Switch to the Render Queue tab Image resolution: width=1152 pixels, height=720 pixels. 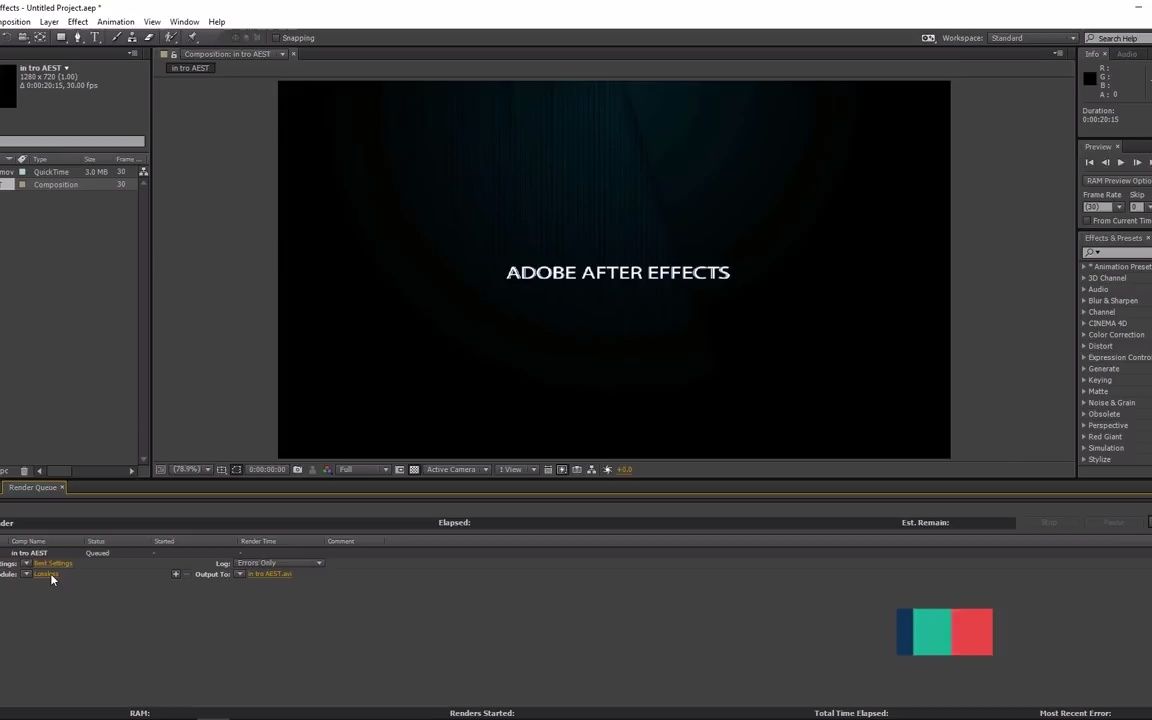tap(32, 487)
